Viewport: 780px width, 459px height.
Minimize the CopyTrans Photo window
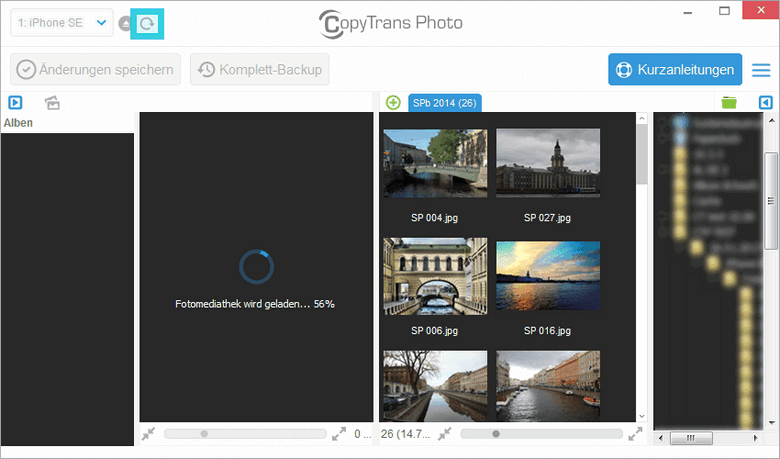(688, 12)
